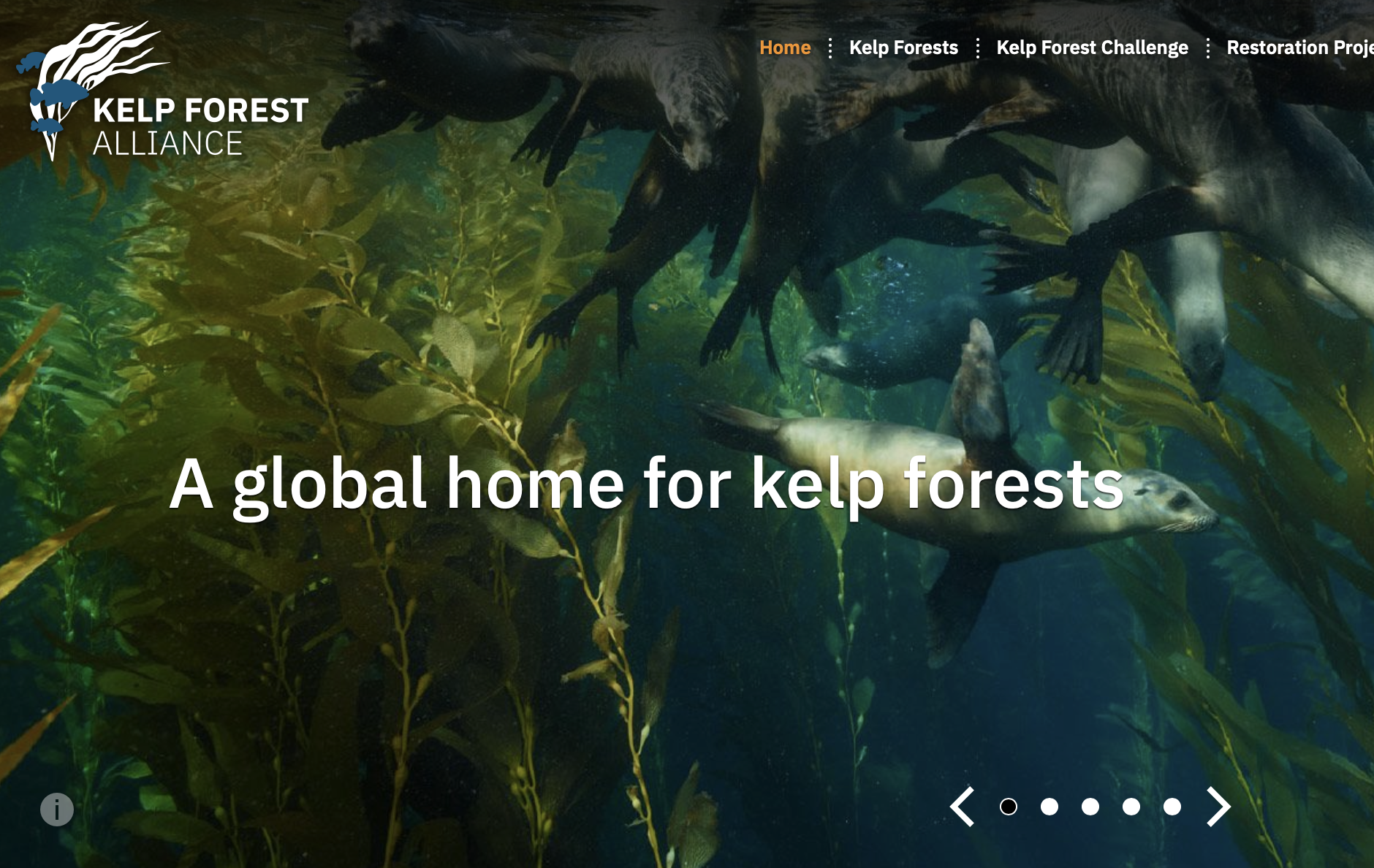Open the Kelp Forest Challenge menu item
Image resolution: width=1374 pixels, height=868 pixels.
coord(1092,47)
